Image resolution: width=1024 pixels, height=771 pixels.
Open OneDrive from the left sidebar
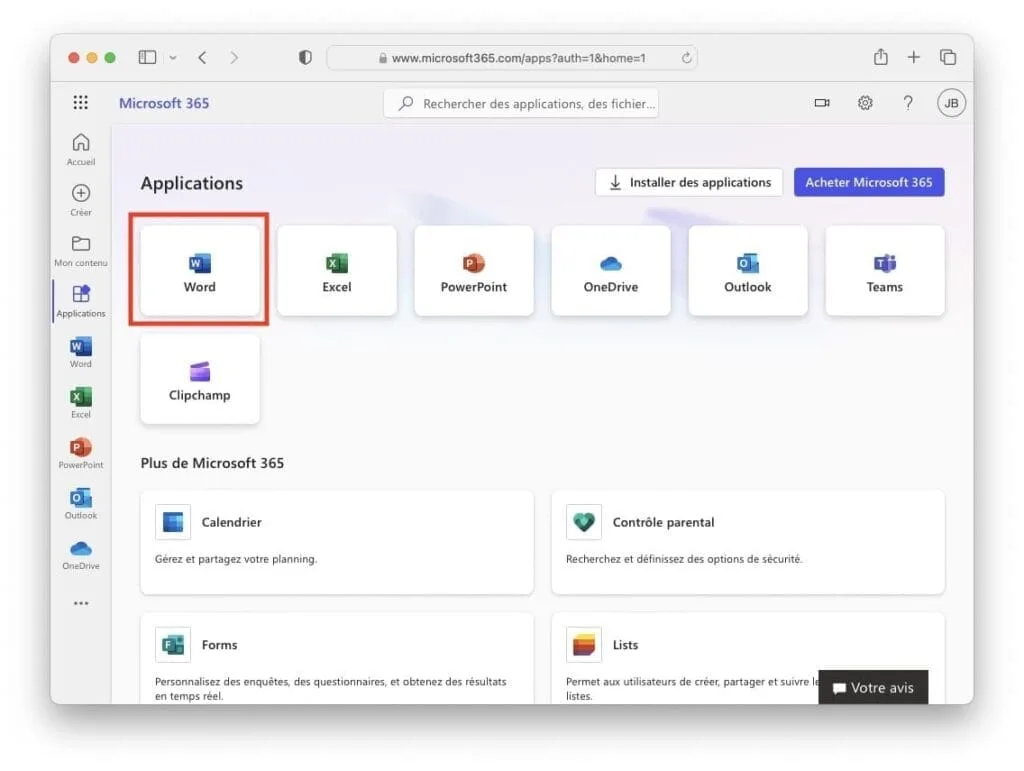click(x=81, y=554)
